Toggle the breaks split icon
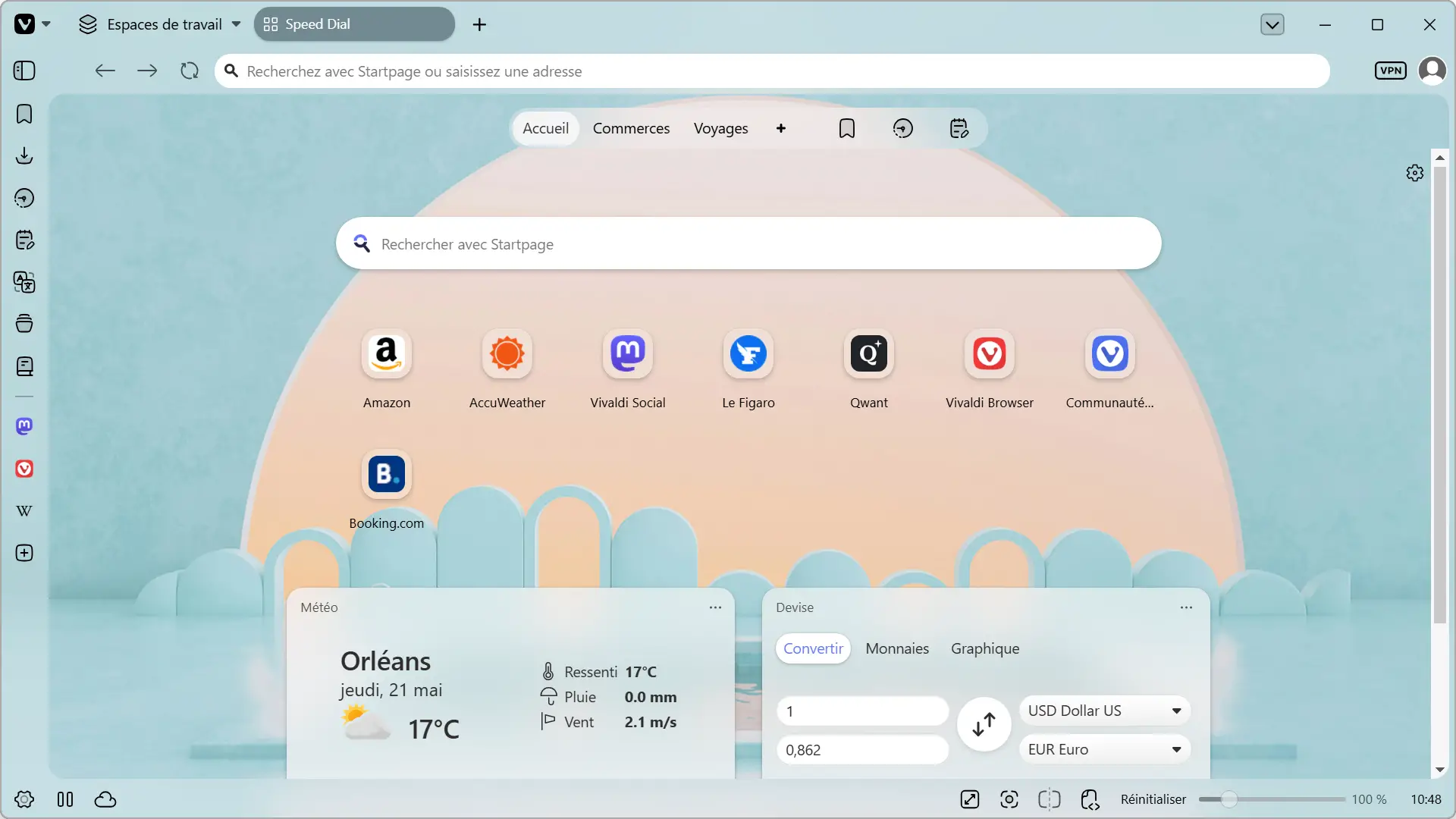 (x=1050, y=799)
